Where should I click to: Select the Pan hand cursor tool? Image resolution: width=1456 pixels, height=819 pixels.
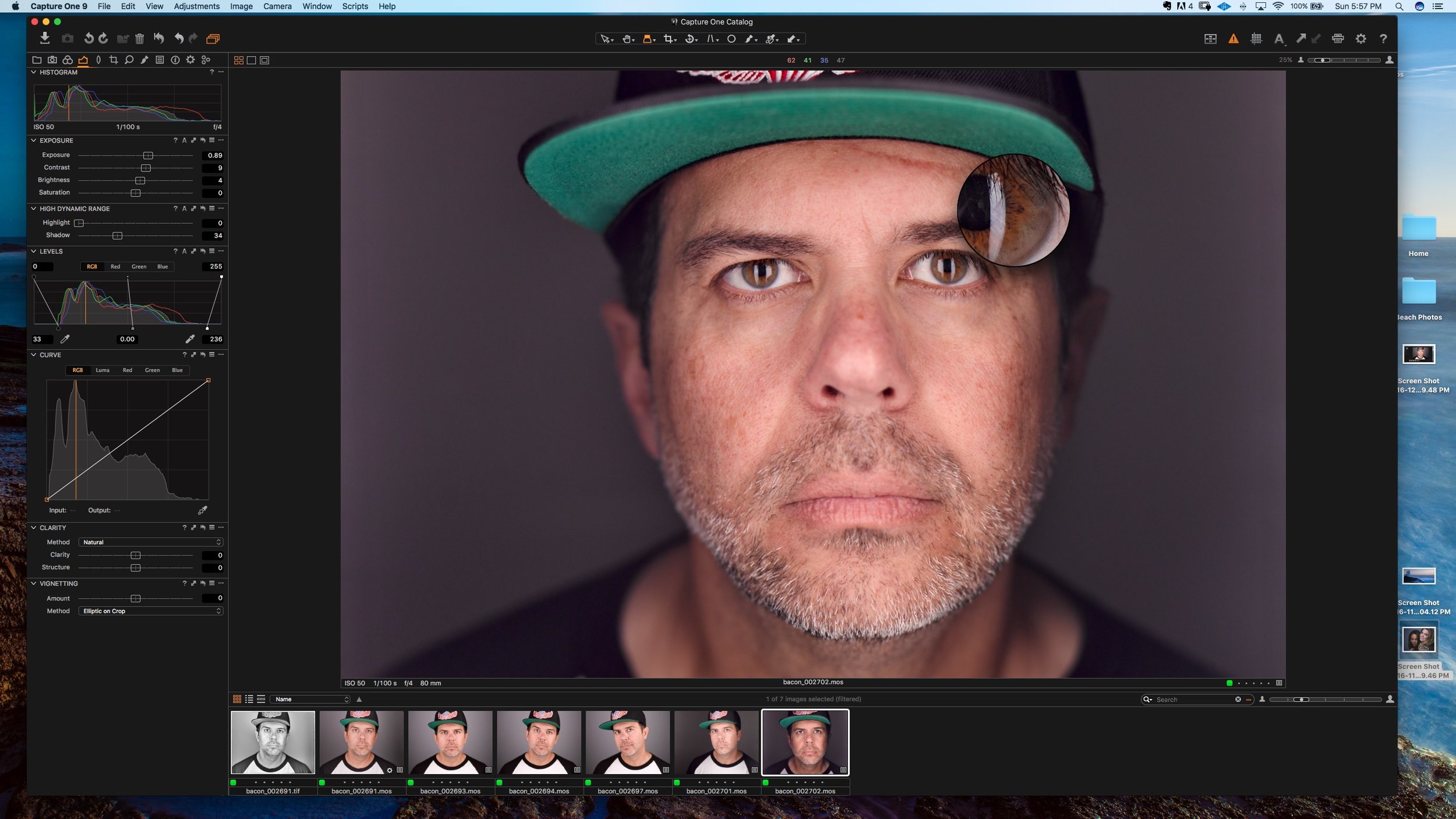click(x=628, y=39)
